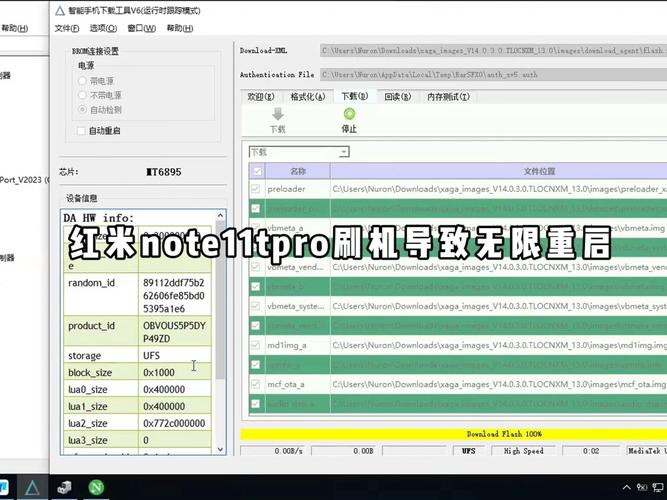The height and width of the screenshot is (500, 667).
Task: Switch to the 回读(R) tab
Action: pos(398,97)
